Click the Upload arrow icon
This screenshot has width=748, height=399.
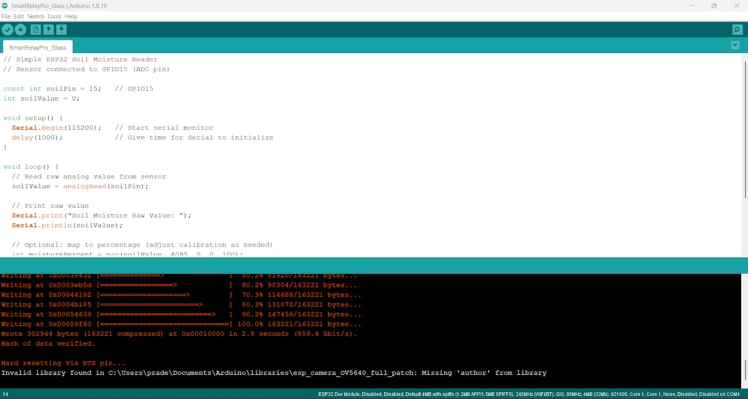point(21,30)
